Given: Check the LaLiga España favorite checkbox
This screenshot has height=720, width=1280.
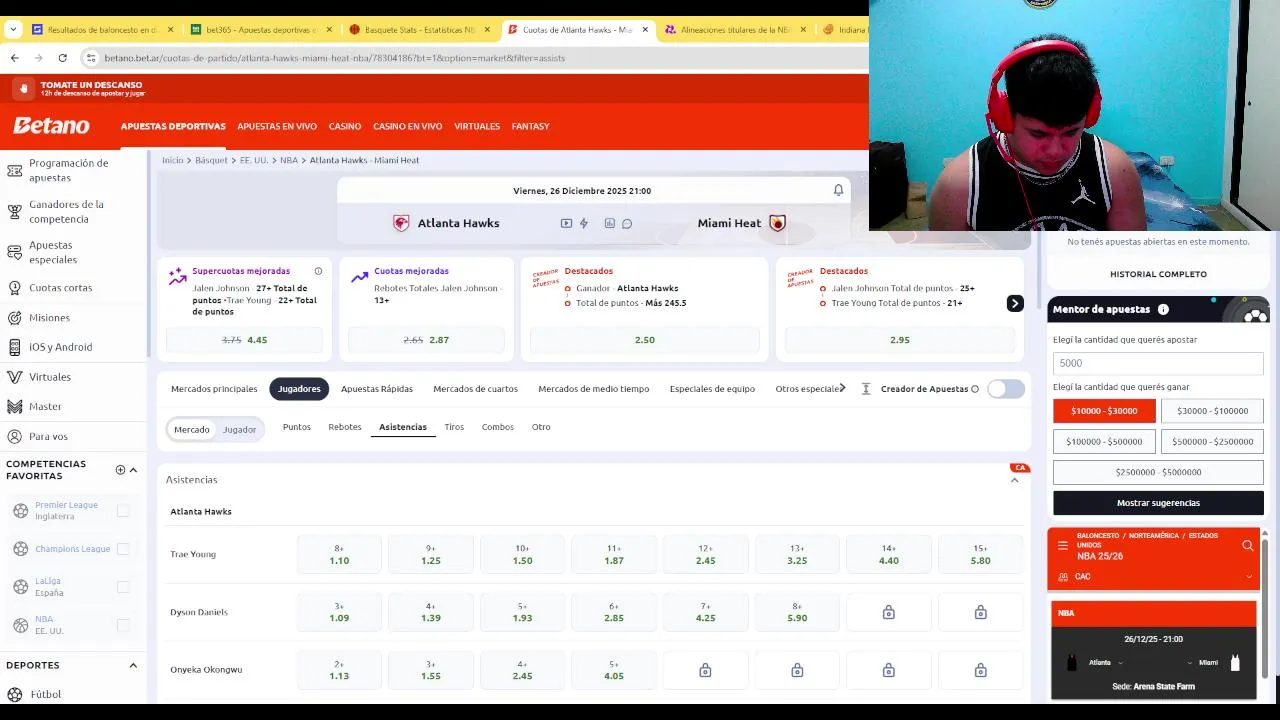Looking at the screenshot, I should coord(123,587).
